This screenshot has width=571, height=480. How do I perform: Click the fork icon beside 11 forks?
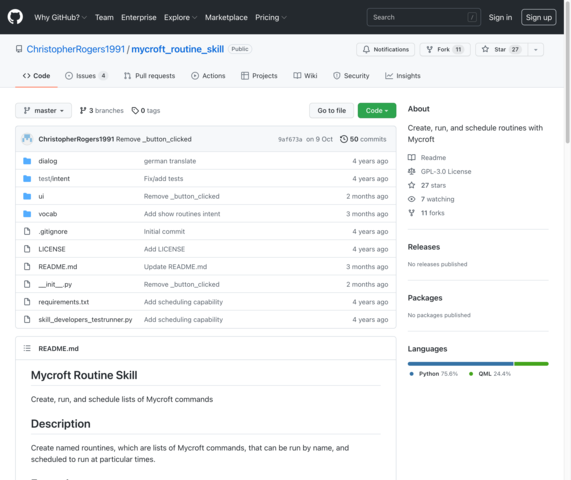tap(411, 213)
